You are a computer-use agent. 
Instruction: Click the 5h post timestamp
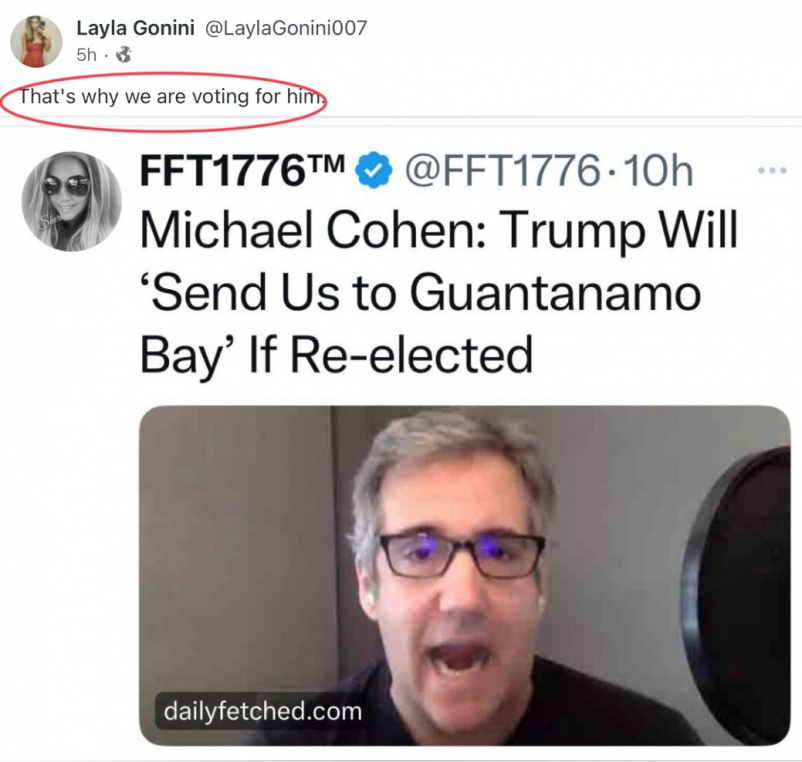[x=86, y=55]
